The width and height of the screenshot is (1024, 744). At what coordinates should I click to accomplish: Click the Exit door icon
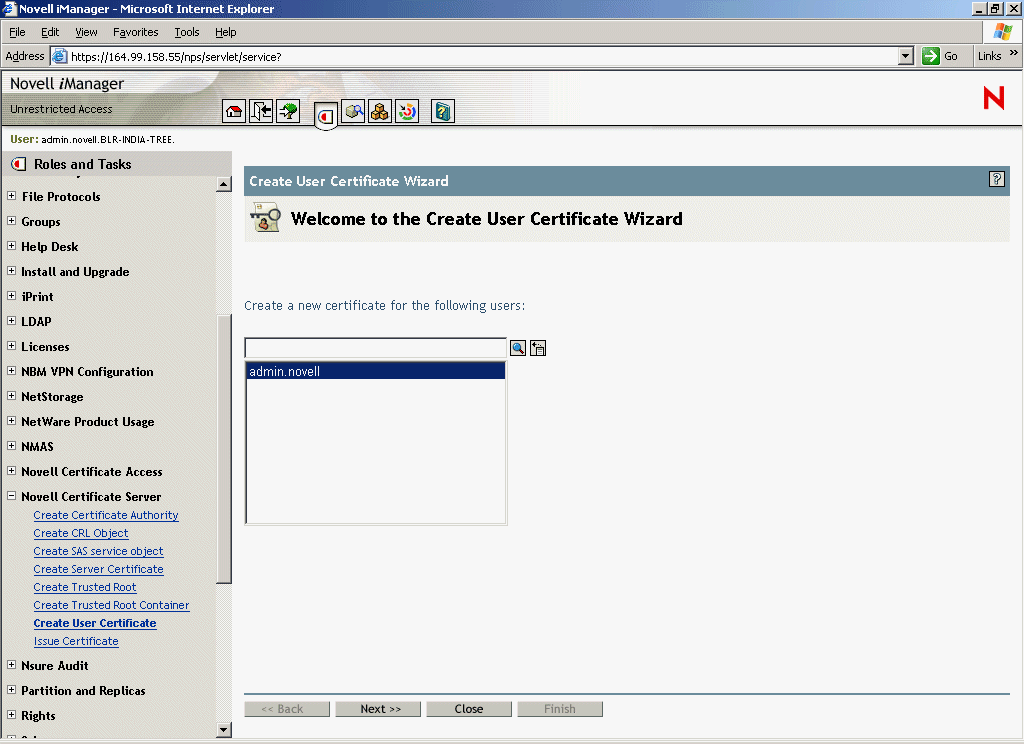click(261, 112)
